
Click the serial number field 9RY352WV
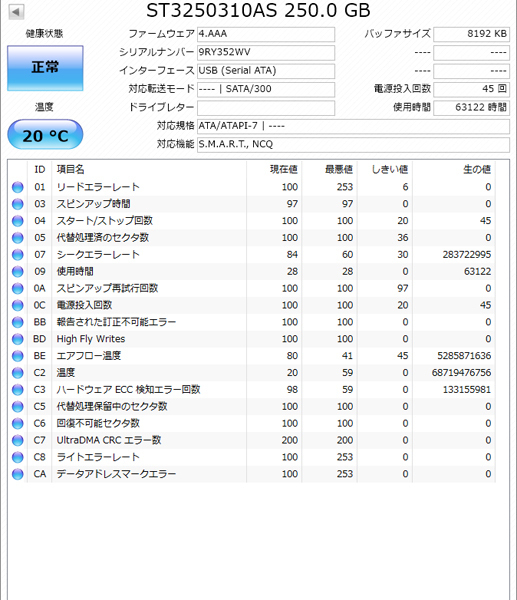click(266, 52)
